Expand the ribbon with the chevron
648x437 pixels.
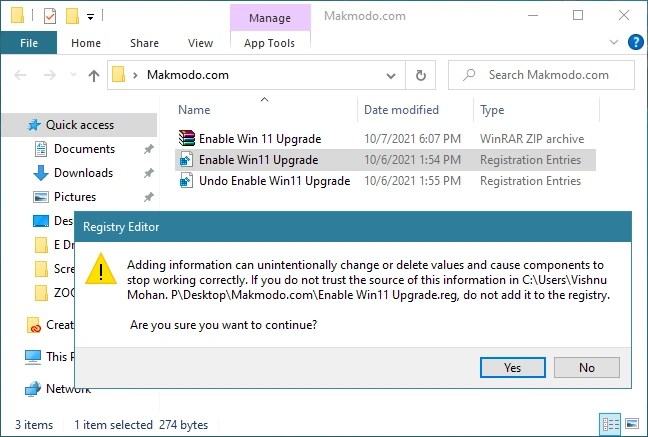click(614, 42)
